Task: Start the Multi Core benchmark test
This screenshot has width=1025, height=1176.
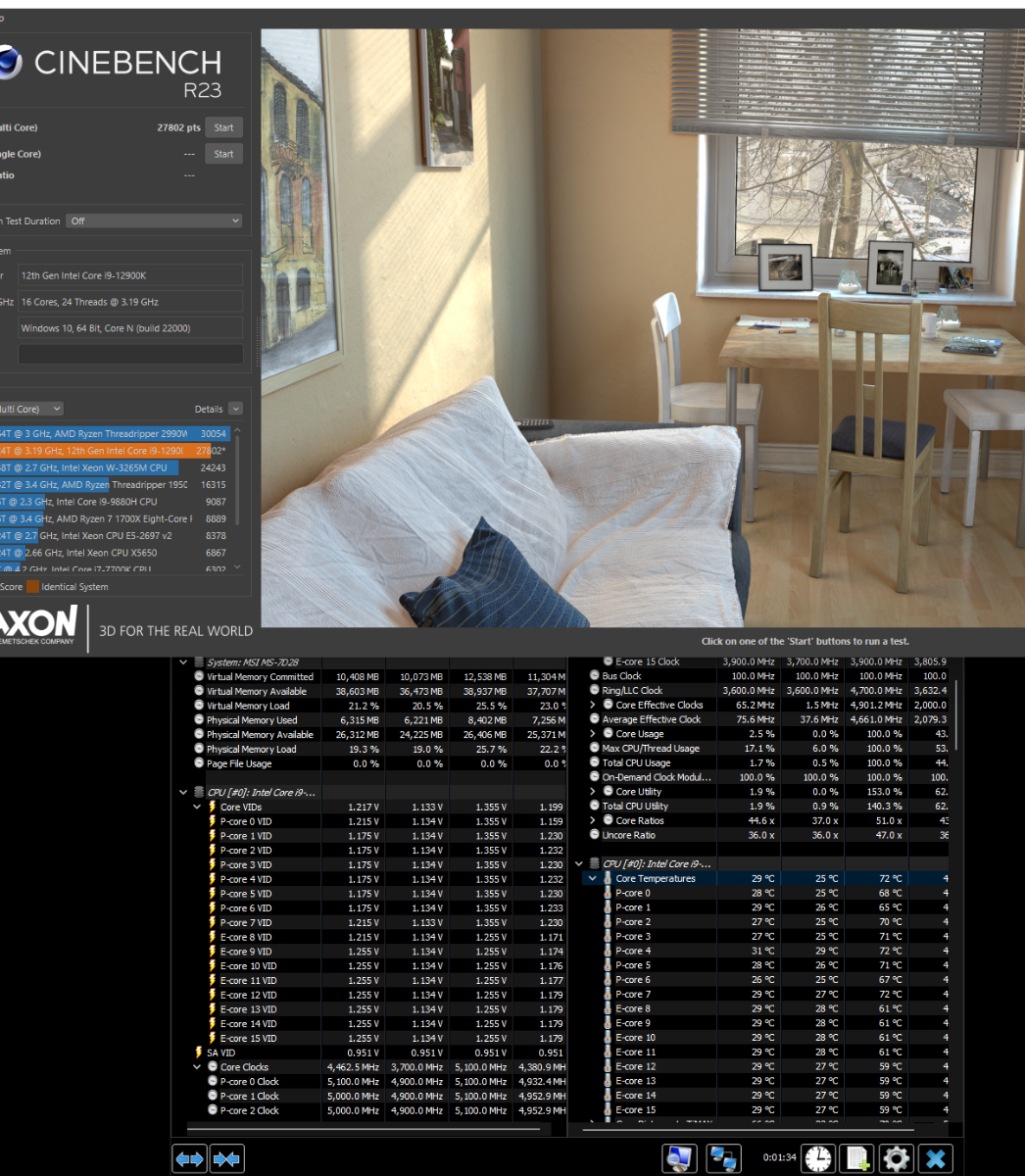Action: (223, 127)
